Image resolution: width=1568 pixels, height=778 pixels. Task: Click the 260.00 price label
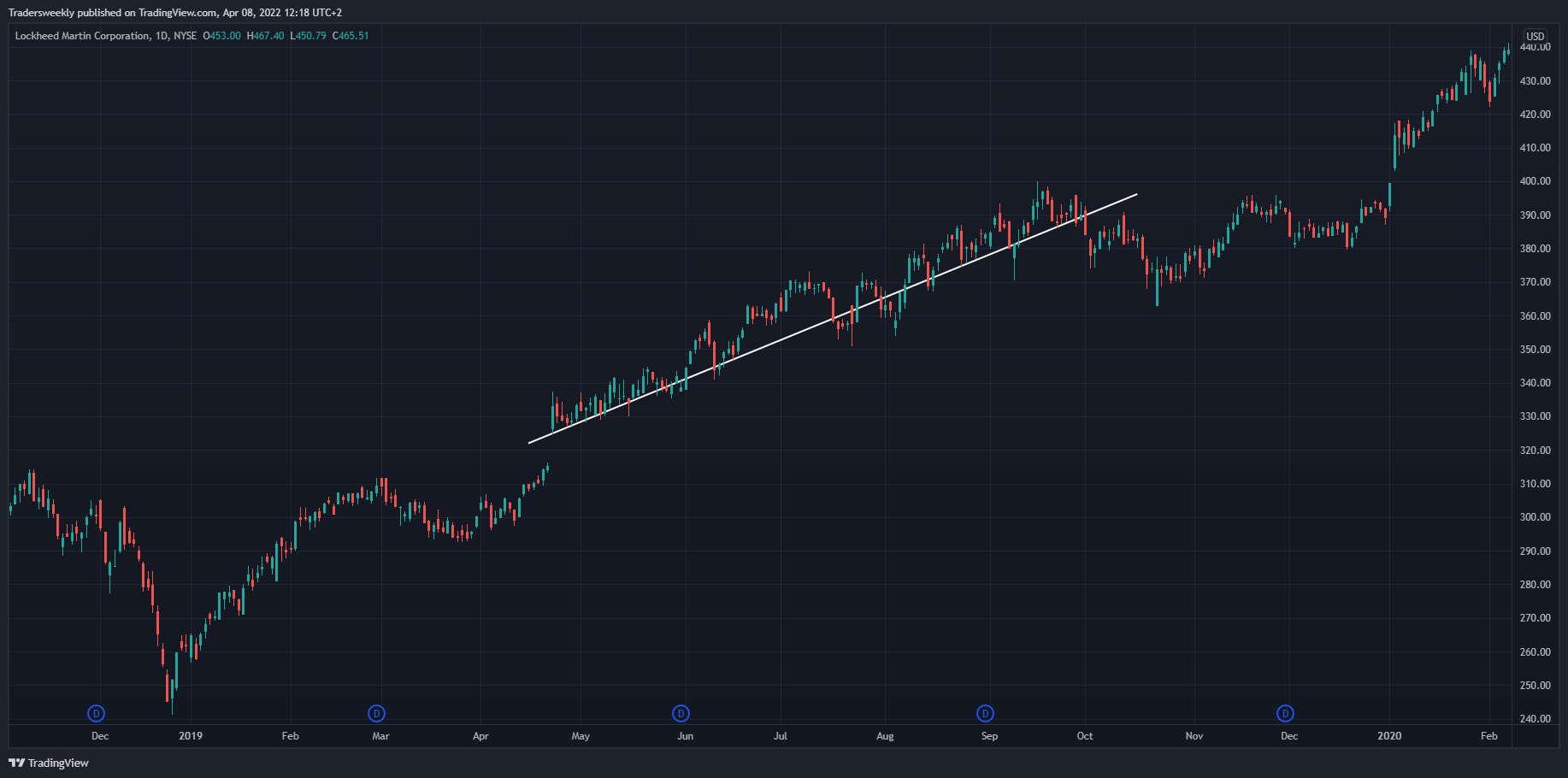click(1536, 652)
